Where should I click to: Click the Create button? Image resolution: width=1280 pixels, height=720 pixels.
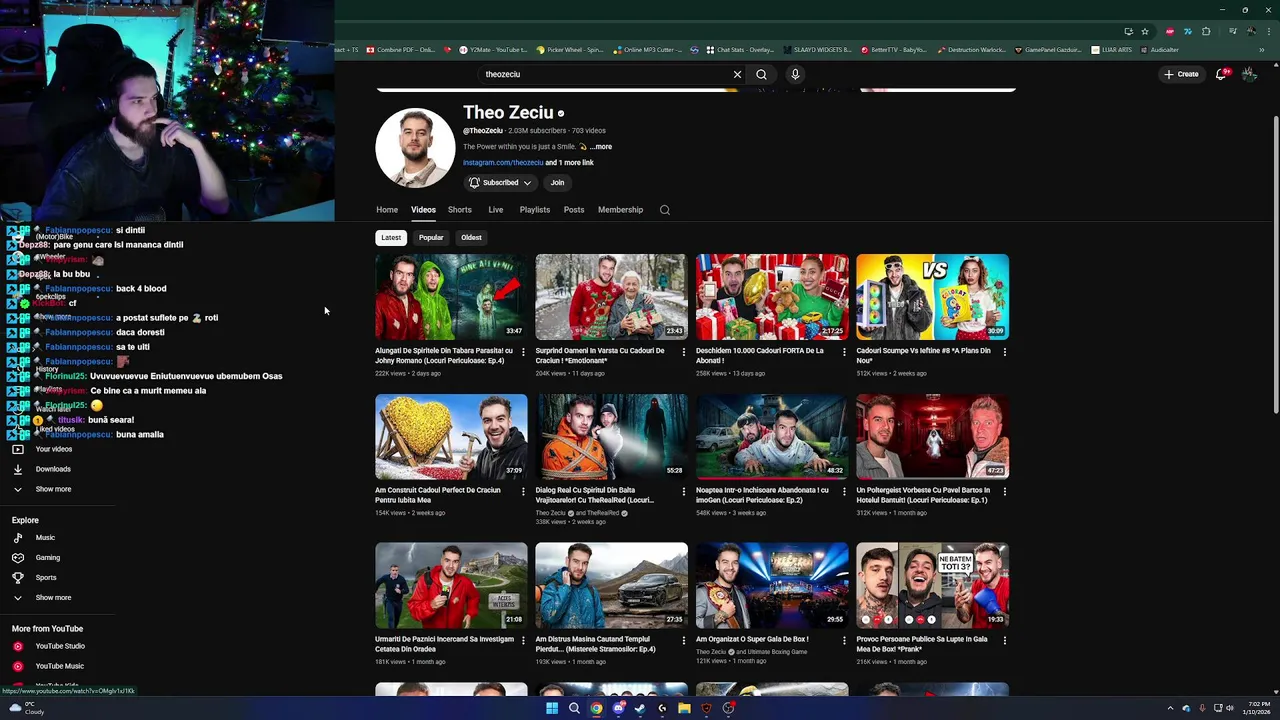click(1181, 74)
